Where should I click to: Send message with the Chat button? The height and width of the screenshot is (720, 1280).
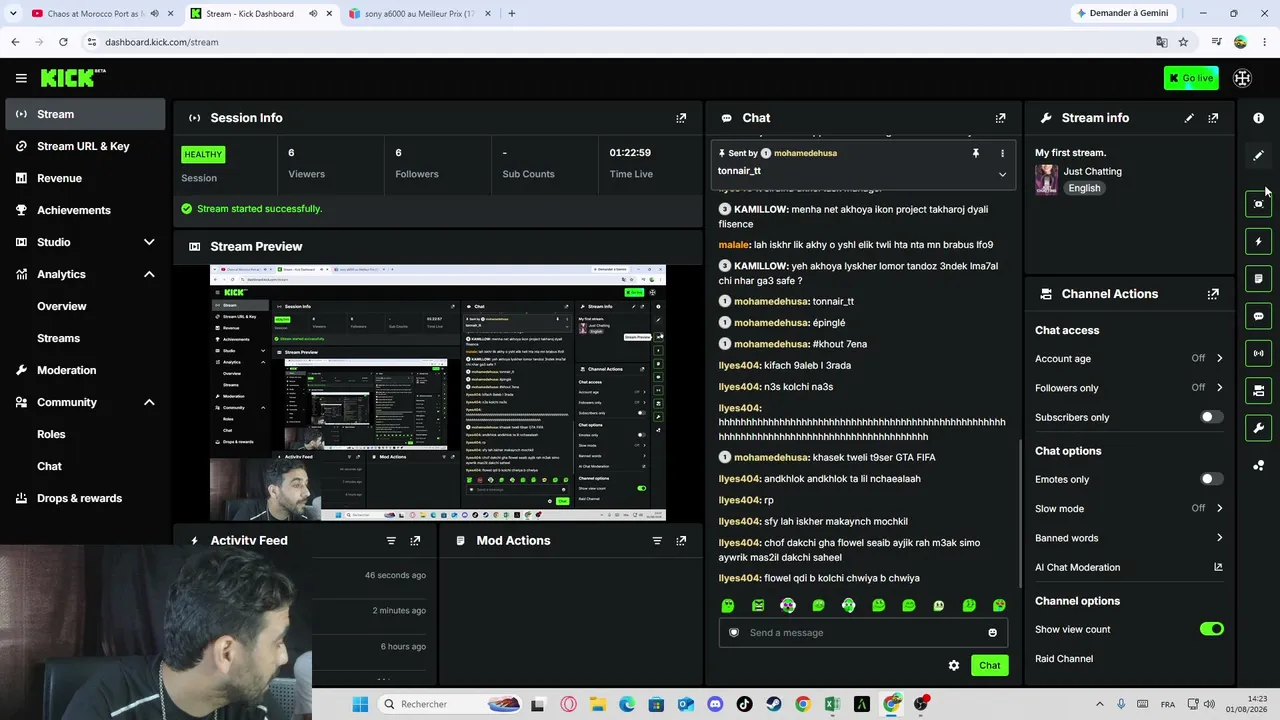coord(989,665)
